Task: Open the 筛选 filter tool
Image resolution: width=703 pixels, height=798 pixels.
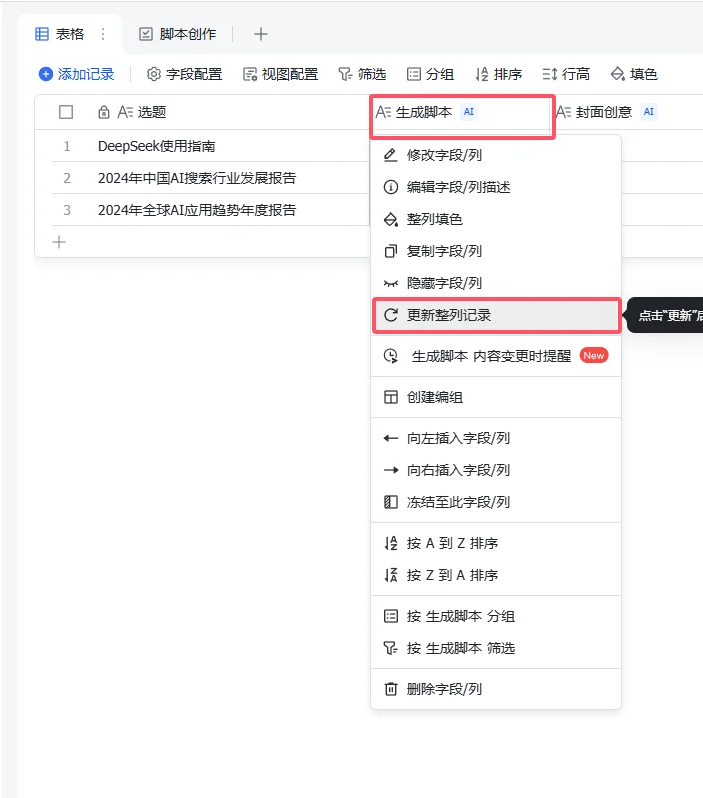Action: tap(362, 74)
